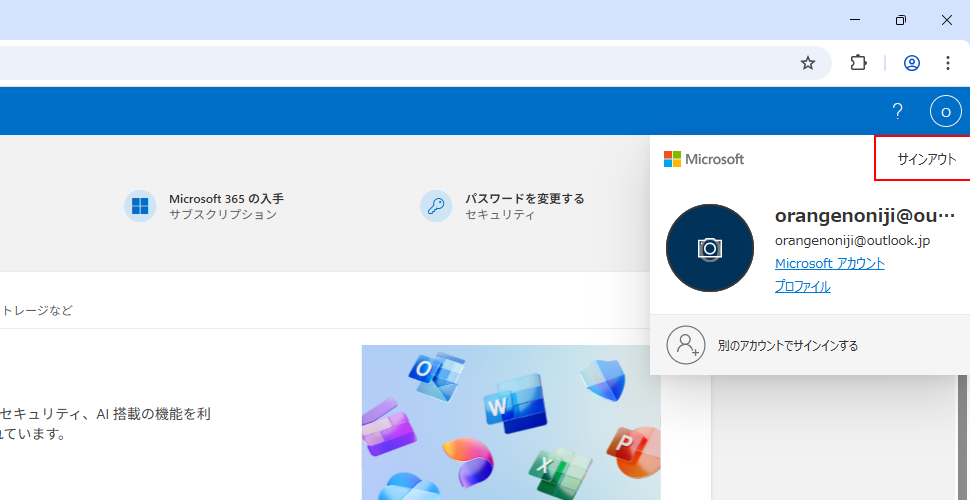Viewport: 970px width, 500px height.
Task: Open the Chrome extensions puzzle icon
Action: pos(859,63)
